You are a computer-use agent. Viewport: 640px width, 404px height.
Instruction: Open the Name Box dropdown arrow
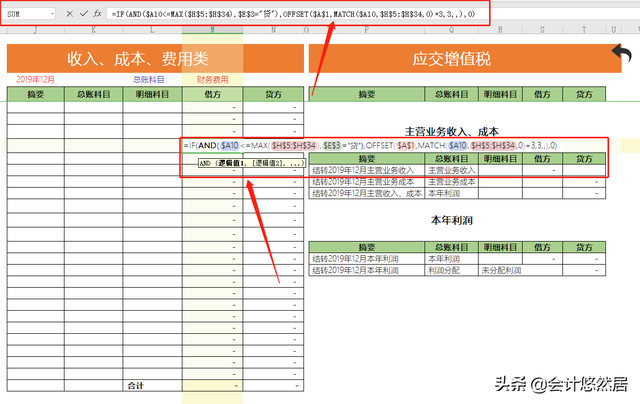pyautogui.click(x=52, y=14)
